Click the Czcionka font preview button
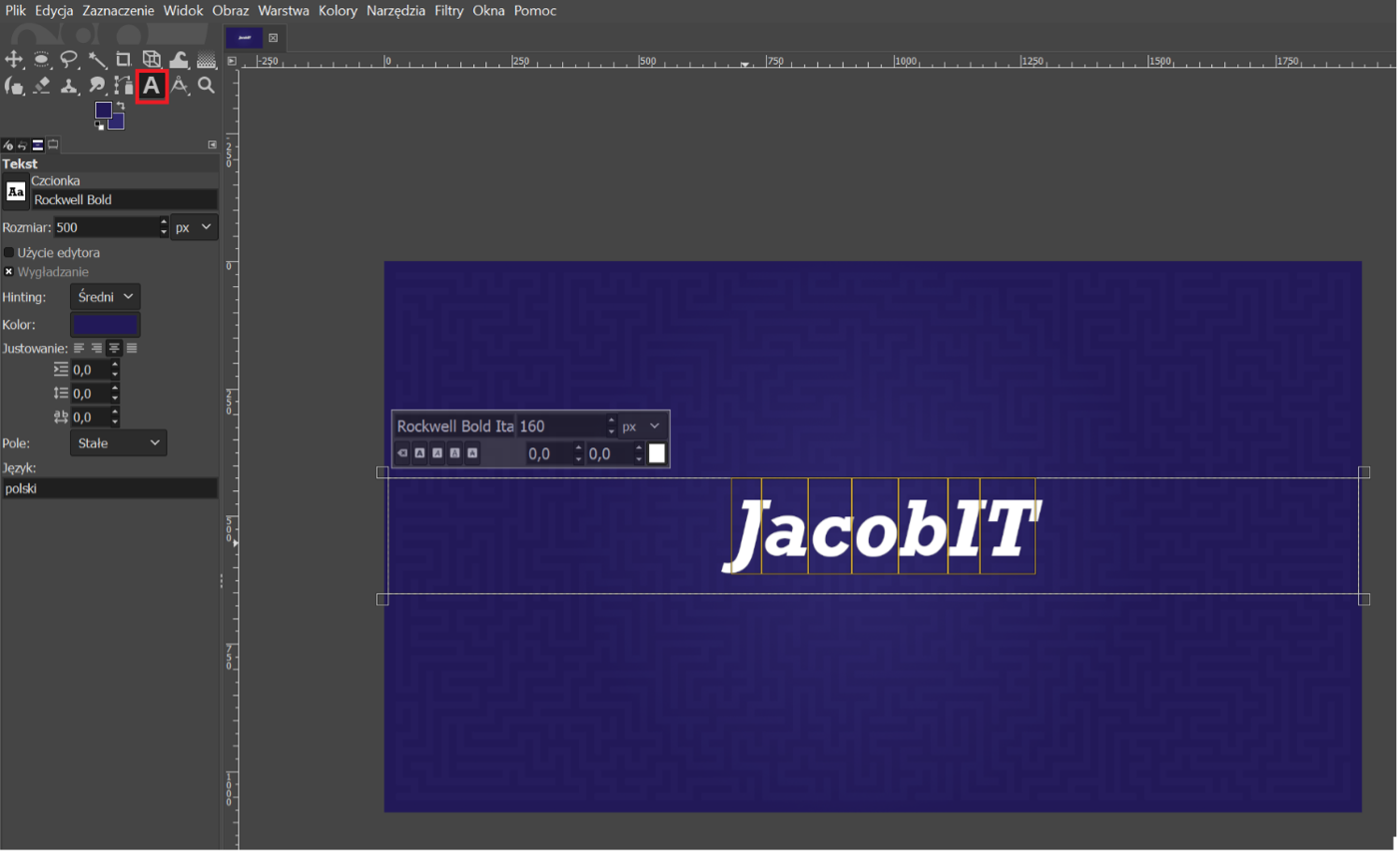The height and width of the screenshot is (854, 1400). click(x=16, y=192)
